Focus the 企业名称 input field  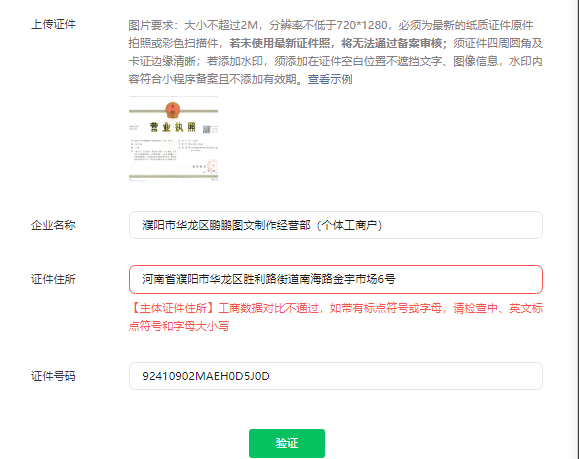pos(336,225)
